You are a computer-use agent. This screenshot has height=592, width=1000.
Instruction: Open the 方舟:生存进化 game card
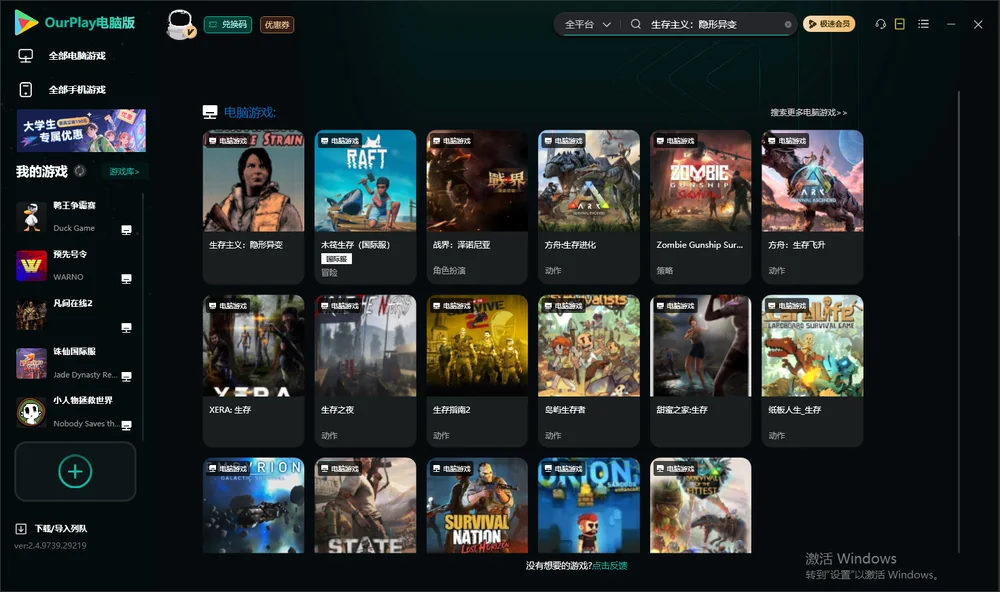click(589, 207)
